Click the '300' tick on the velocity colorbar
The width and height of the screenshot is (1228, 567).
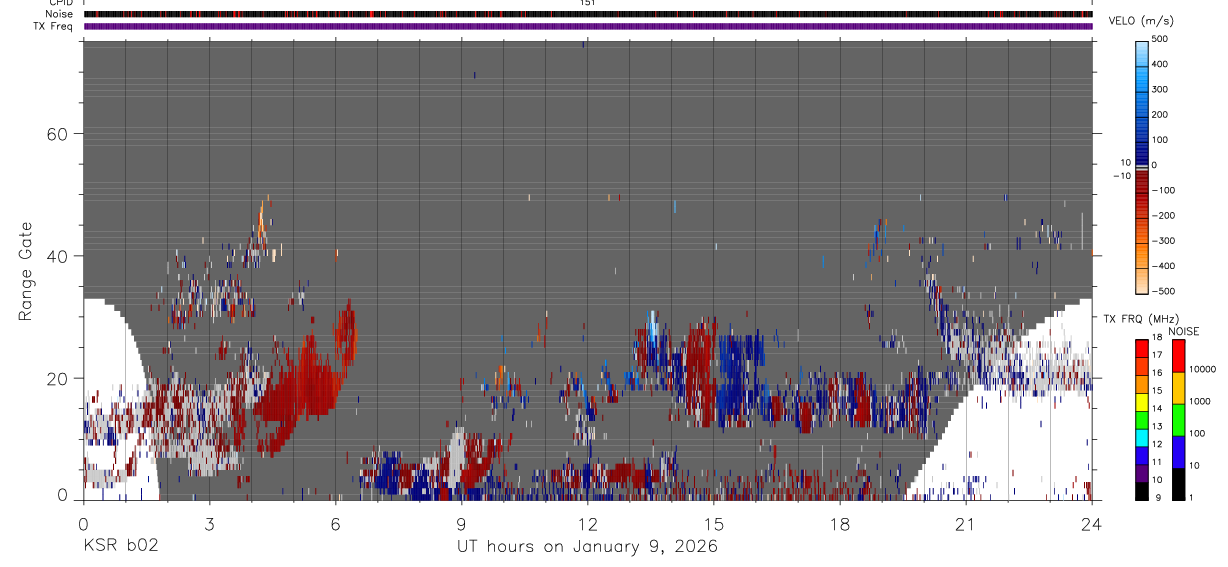point(1160,89)
